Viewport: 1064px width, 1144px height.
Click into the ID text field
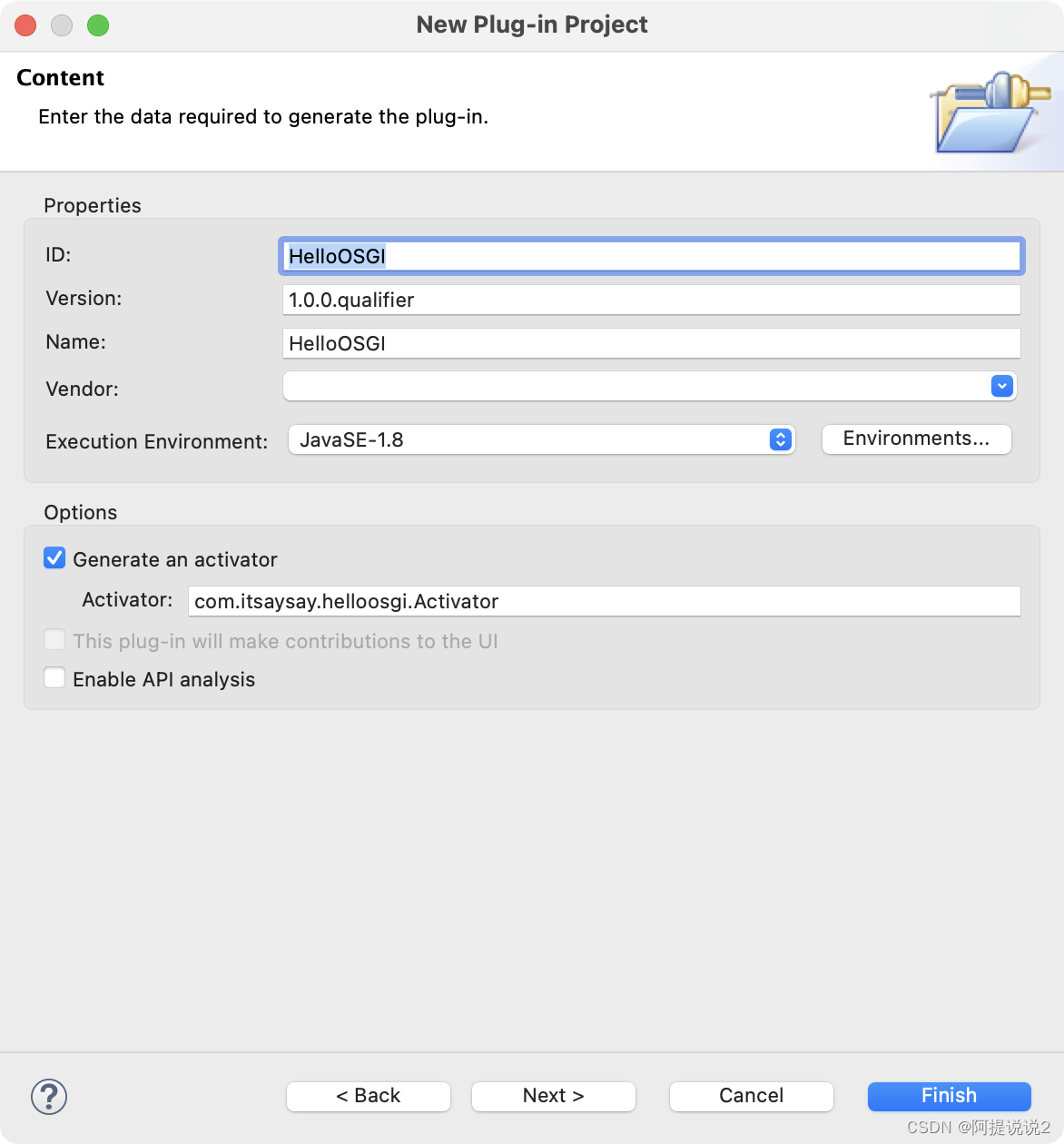click(x=651, y=256)
